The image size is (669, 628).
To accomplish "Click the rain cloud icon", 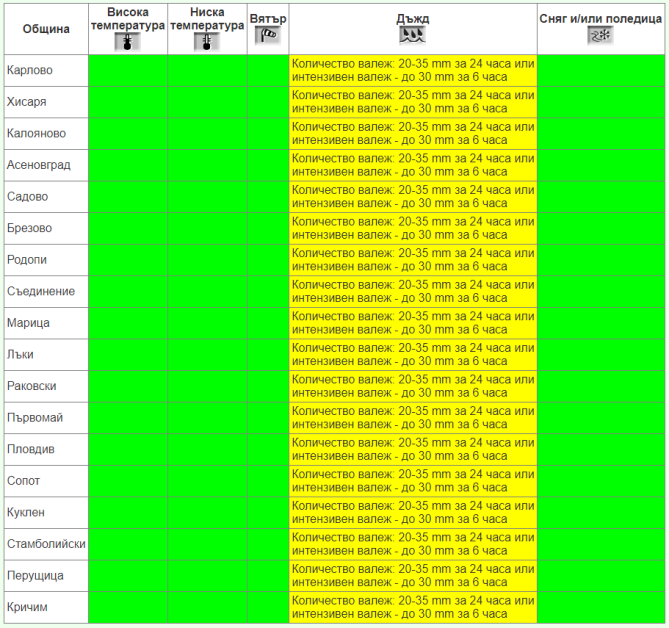I will click(x=412, y=35).
